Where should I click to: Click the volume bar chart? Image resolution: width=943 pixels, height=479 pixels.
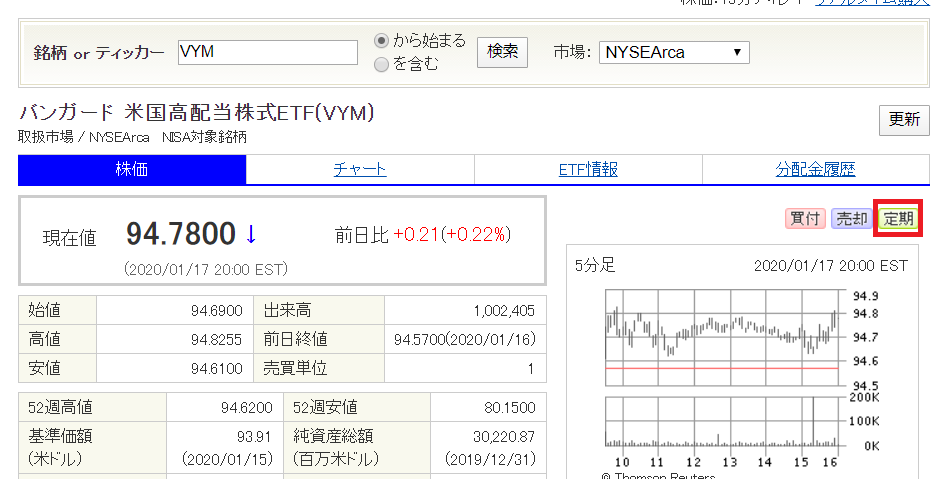(x=722, y=421)
